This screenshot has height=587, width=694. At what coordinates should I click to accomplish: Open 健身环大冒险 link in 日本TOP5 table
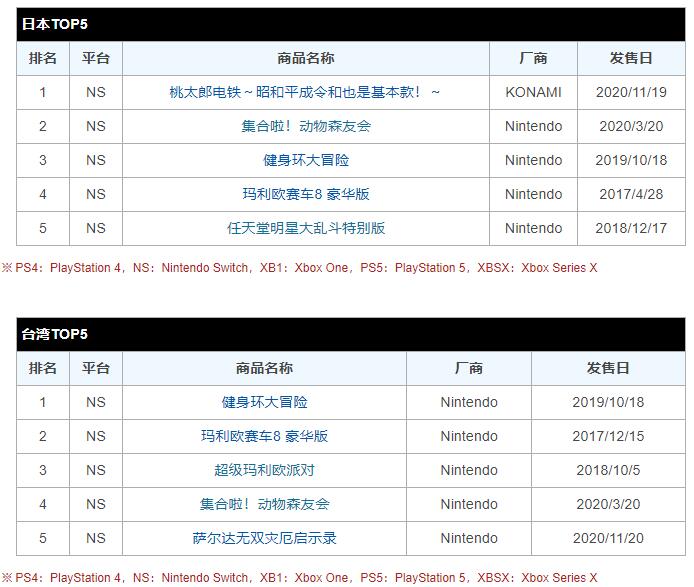click(x=306, y=160)
